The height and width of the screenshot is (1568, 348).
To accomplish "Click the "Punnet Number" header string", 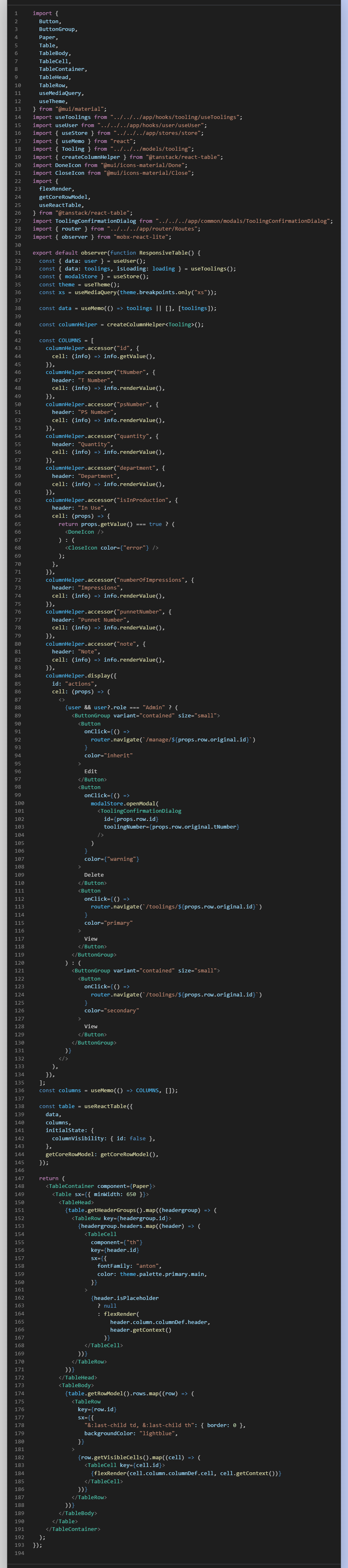I will pos(103,620).
